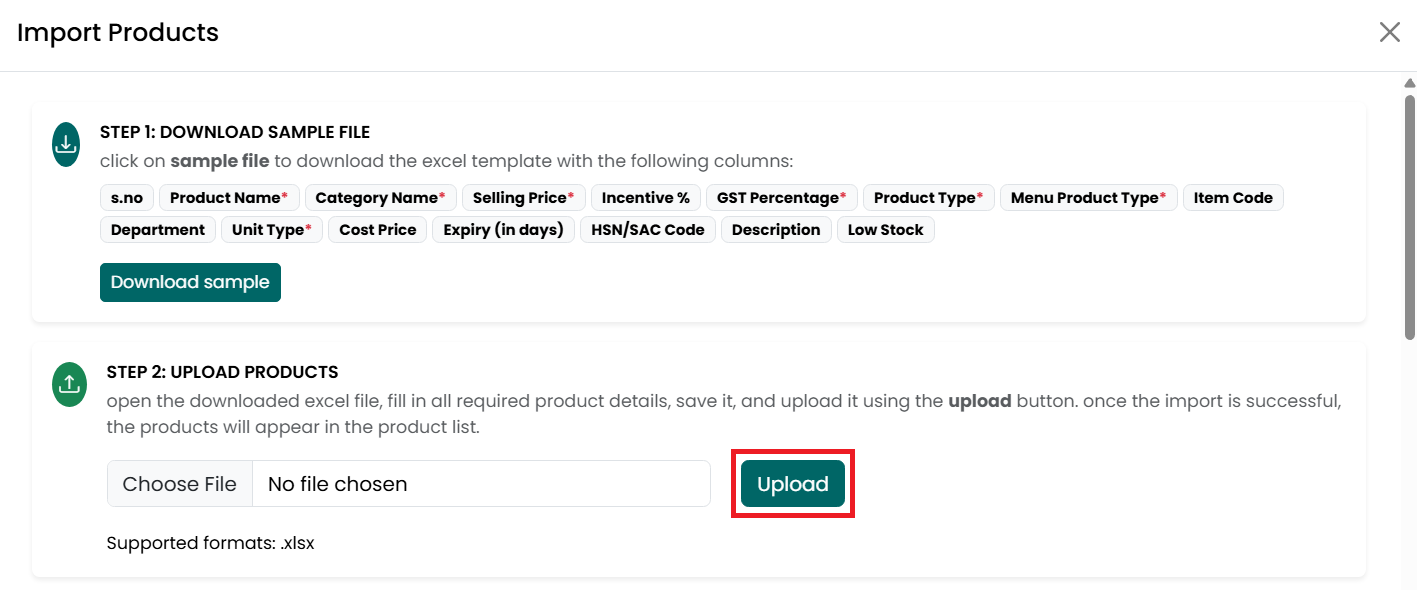The image size is (1417, 590).
Task: Click the Item Code column tag
Action: tap(1233, 198)
